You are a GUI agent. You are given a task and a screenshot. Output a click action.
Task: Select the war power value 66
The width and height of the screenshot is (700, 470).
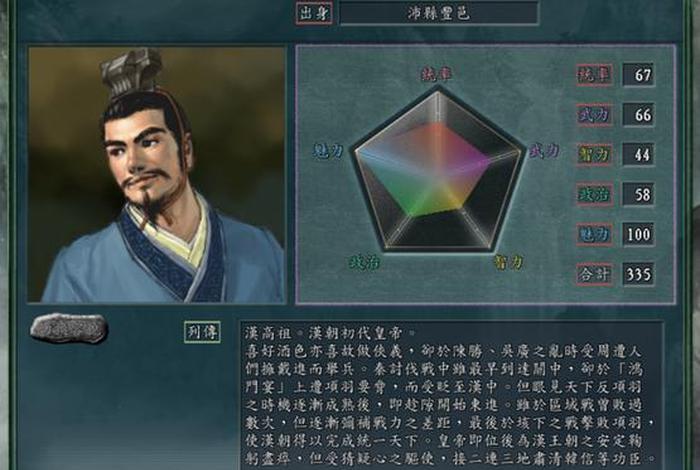point(639,115)
